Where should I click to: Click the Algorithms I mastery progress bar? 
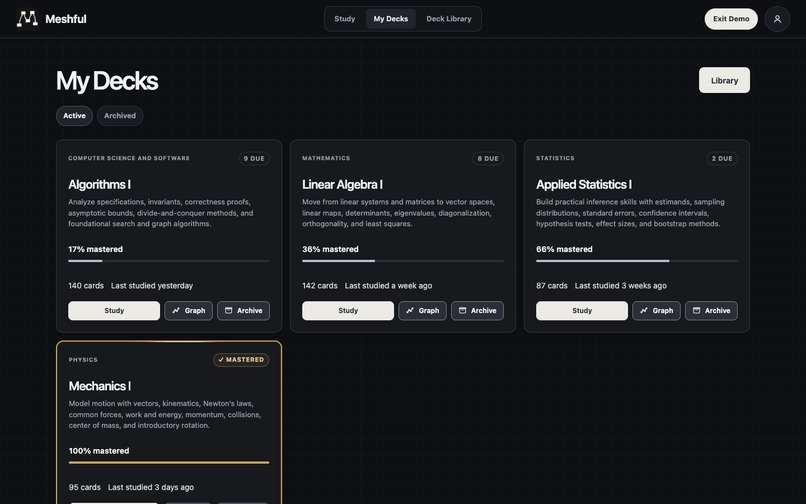pyautogui.click(x=169, y=261)
